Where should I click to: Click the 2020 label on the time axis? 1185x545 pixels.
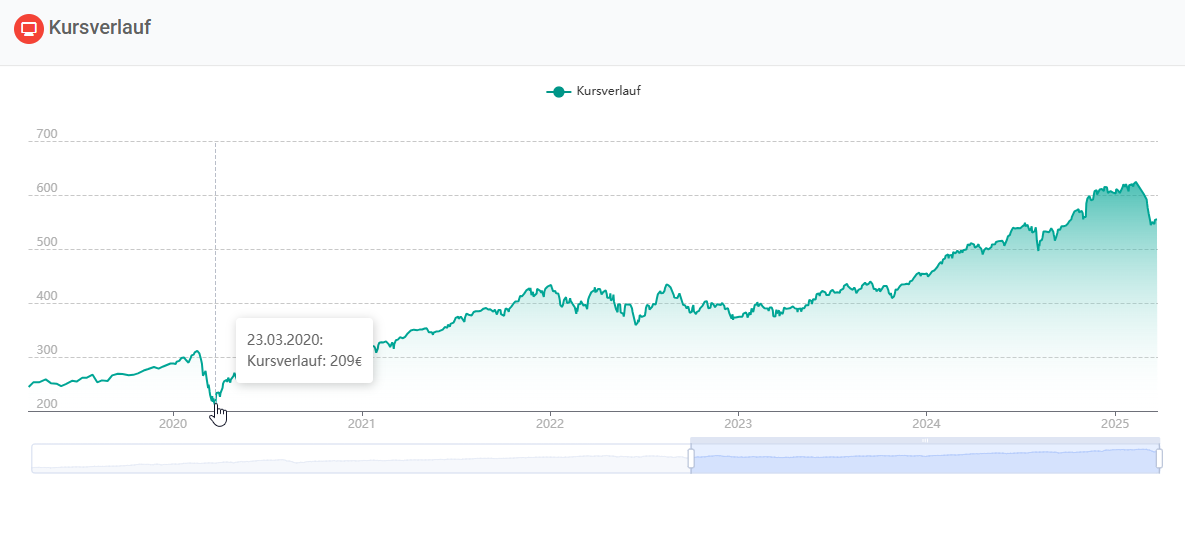click(173, 424)
